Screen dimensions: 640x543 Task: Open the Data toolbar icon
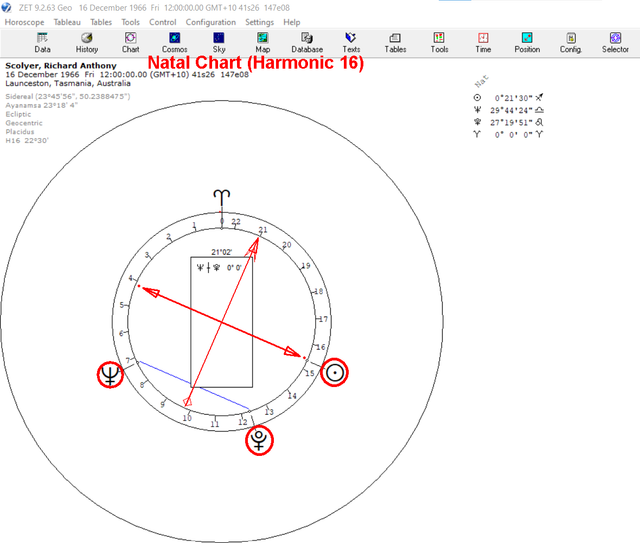click(x=42, y=43)
